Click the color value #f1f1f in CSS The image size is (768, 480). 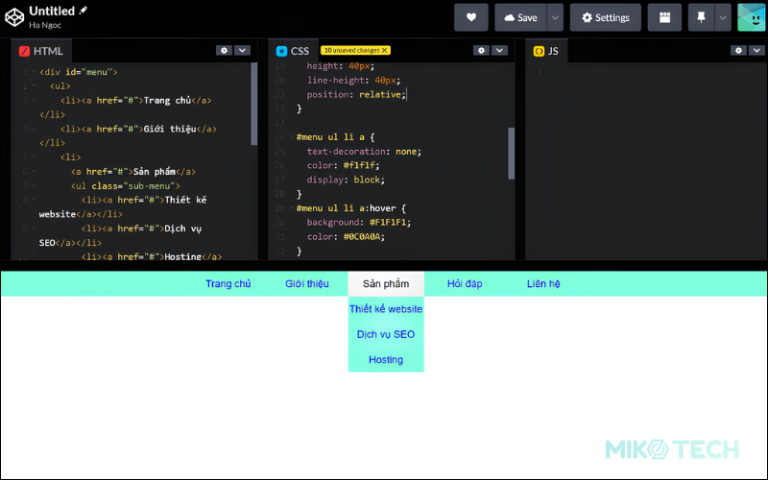click(360, 166)
